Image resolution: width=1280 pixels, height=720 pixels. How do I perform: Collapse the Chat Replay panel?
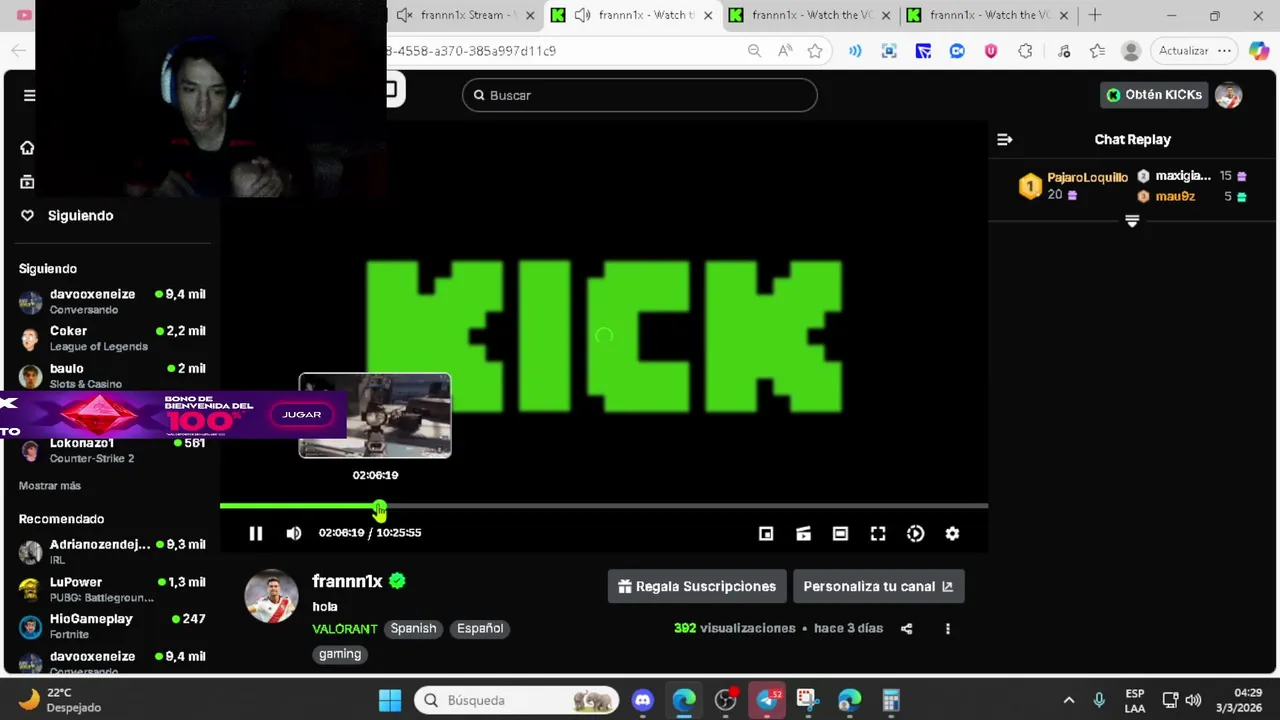1005,140
